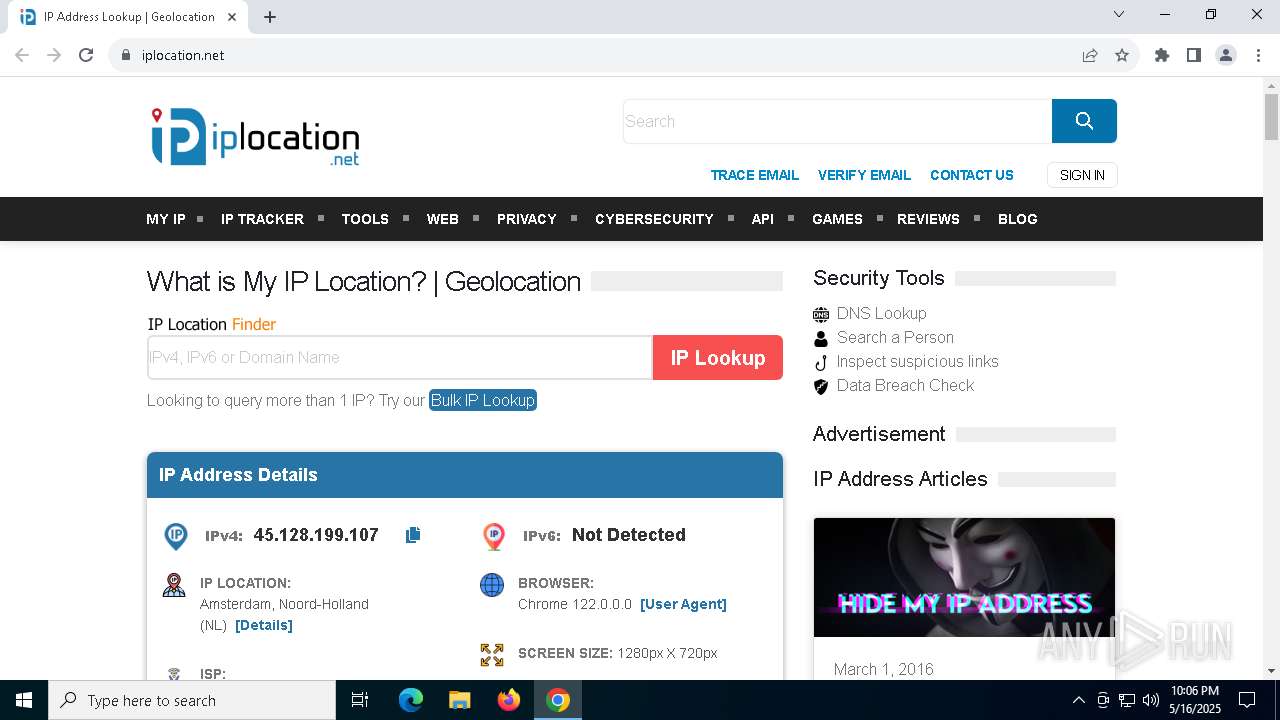Open volume control in system tray
Screen dimensions: 1280x720
(x=1150, y=700)
